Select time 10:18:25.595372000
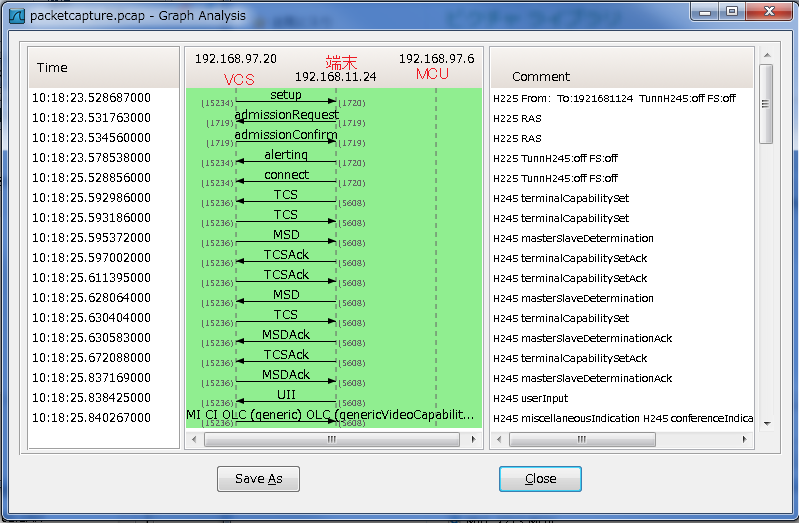 click(91, 238)
